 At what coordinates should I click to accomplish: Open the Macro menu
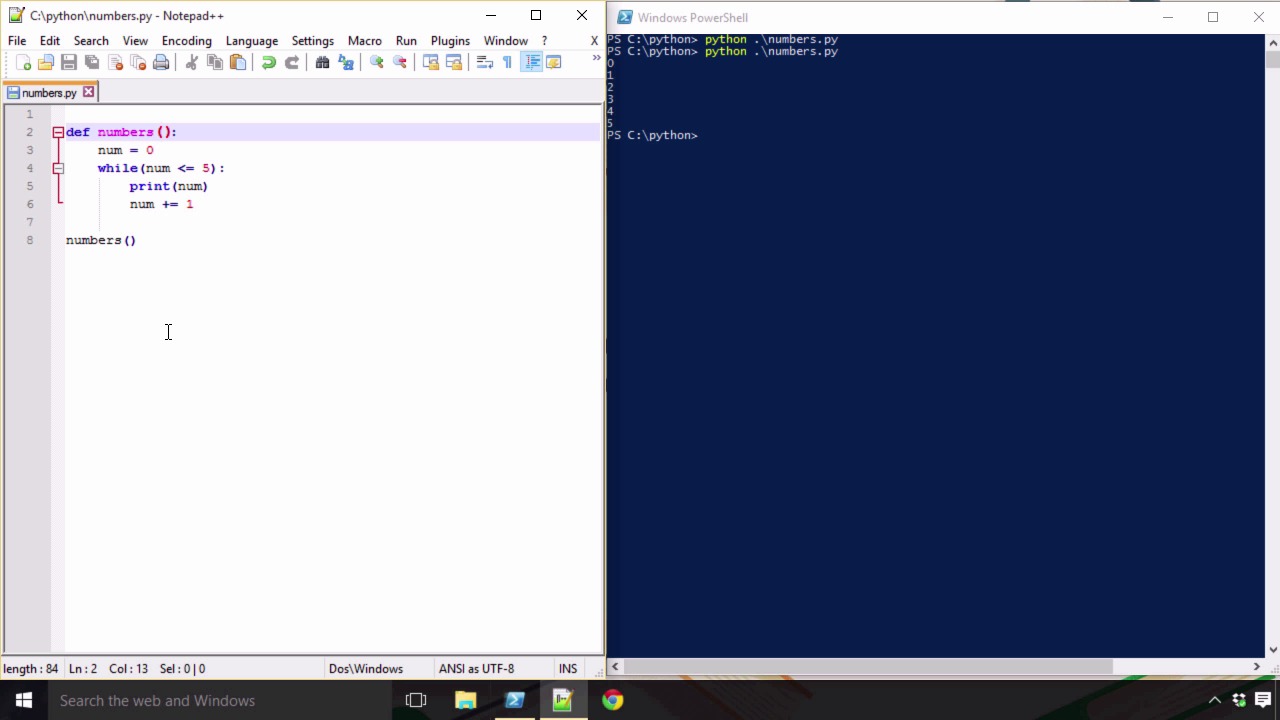click(x=365, y=41)
